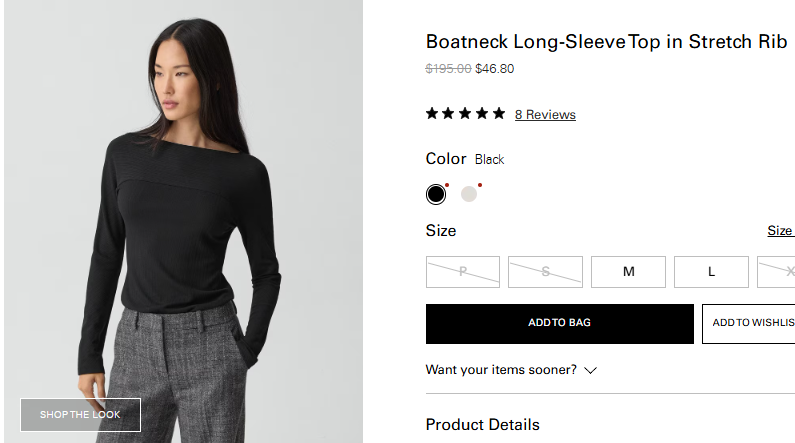This screenshot has width=795, height=443.
Task: Click the Shop the Look button
Action: point(80,415)
